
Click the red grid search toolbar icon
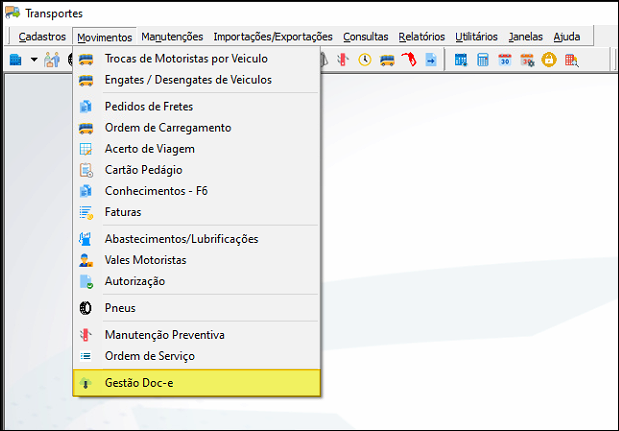click(x=572, y=60)
